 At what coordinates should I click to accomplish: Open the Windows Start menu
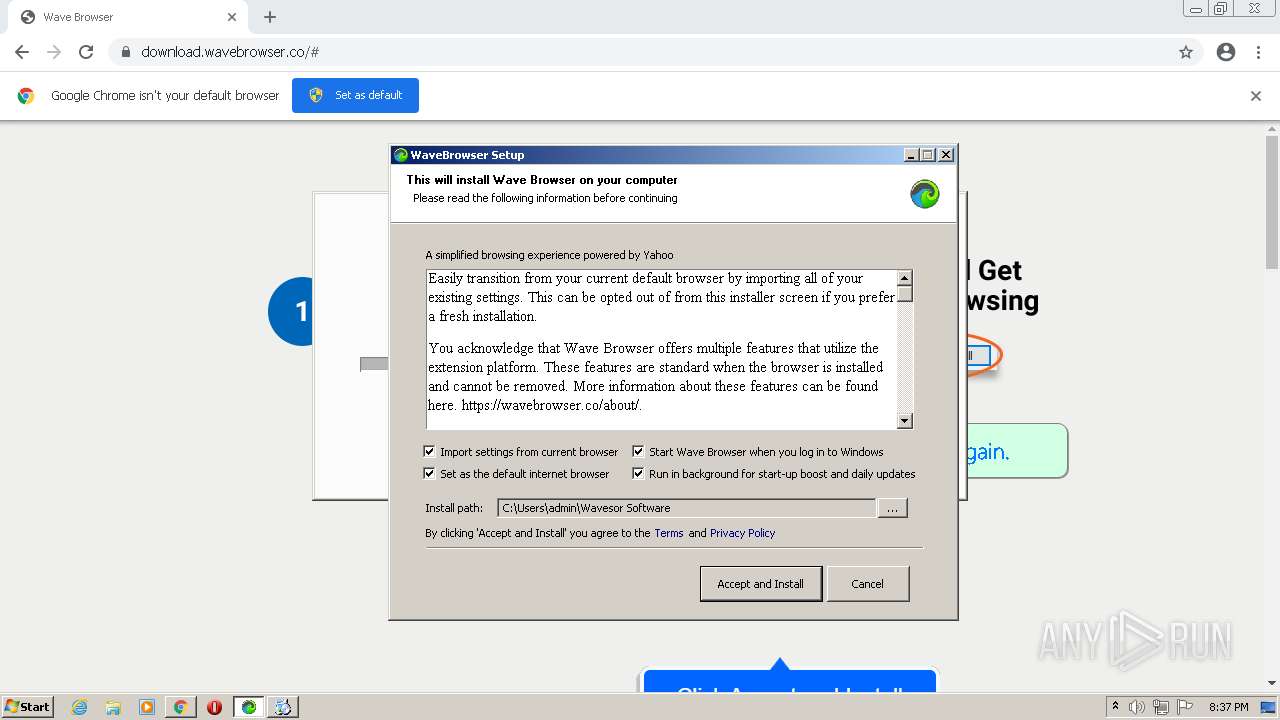pos(27,707)
